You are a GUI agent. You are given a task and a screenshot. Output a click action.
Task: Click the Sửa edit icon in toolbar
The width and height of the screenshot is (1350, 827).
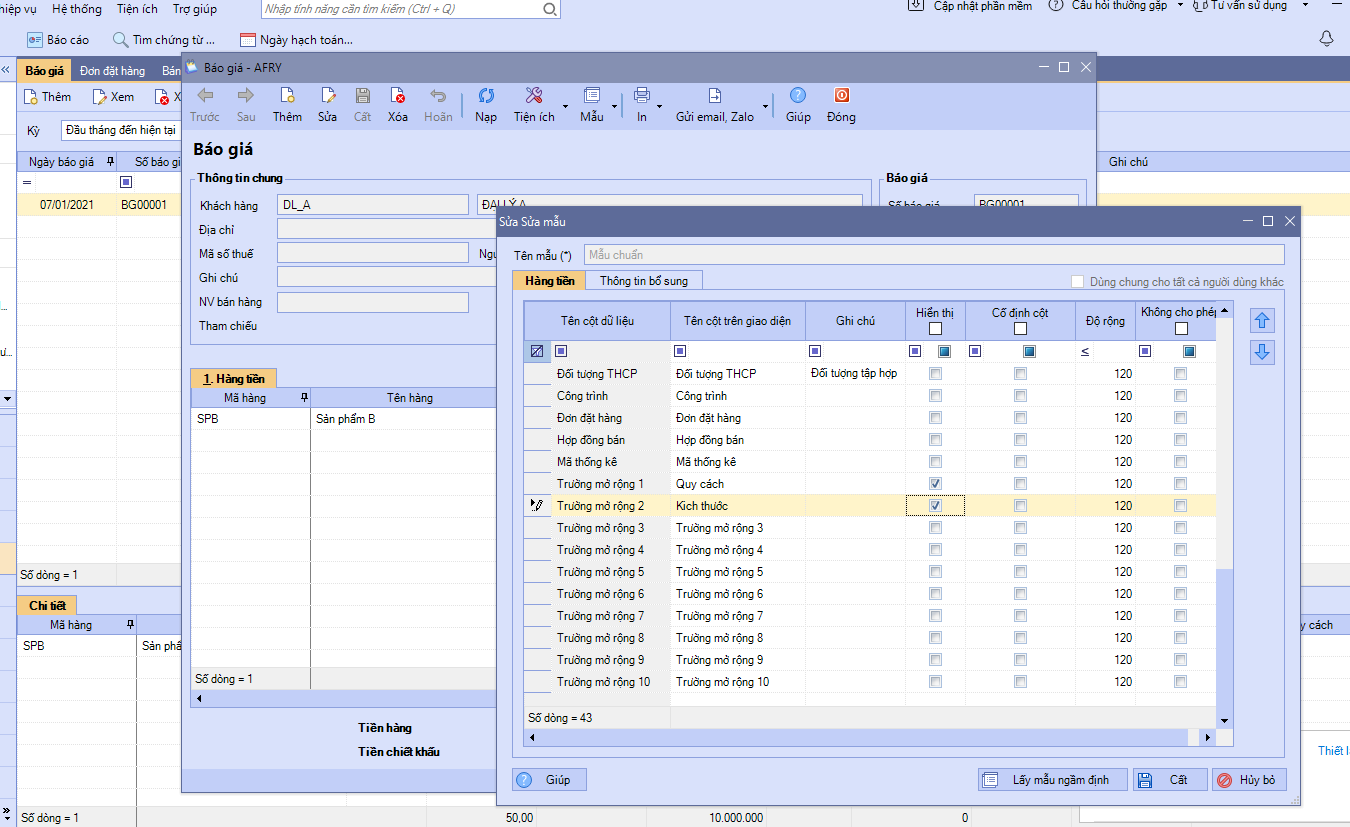tap(327, 97)
